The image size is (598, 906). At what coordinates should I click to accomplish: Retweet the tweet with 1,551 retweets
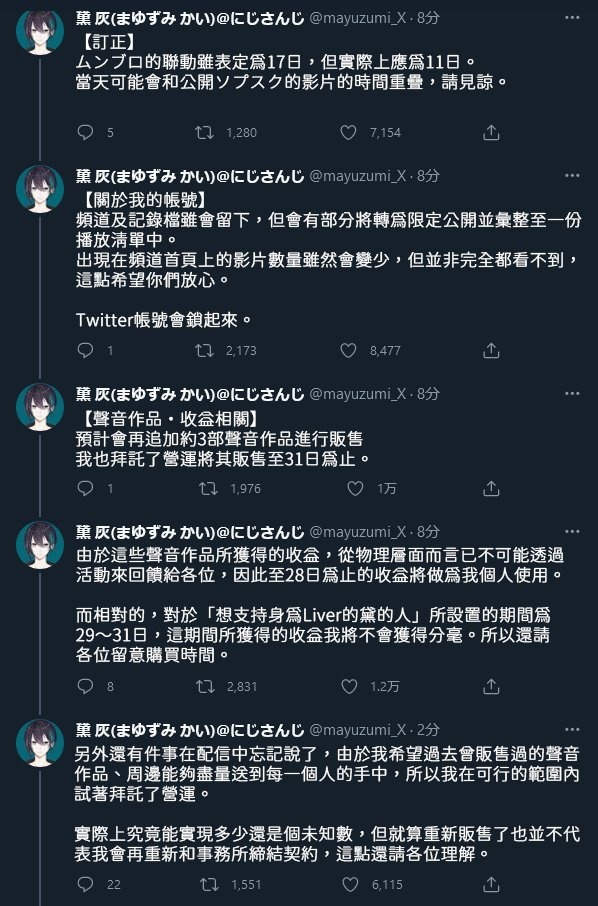pos(209,884)
